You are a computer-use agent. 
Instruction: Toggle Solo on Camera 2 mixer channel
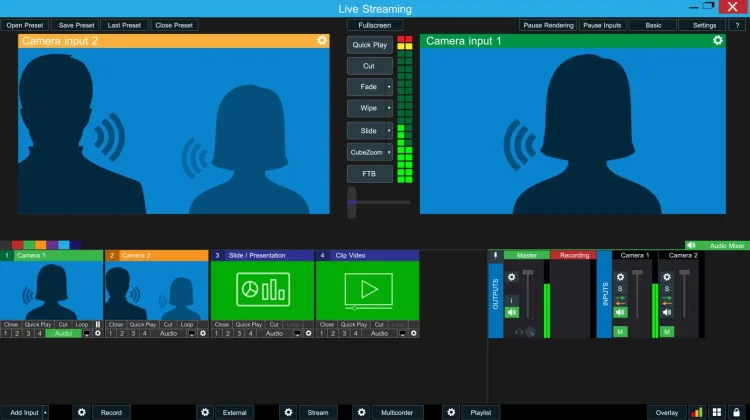[667, 288]
